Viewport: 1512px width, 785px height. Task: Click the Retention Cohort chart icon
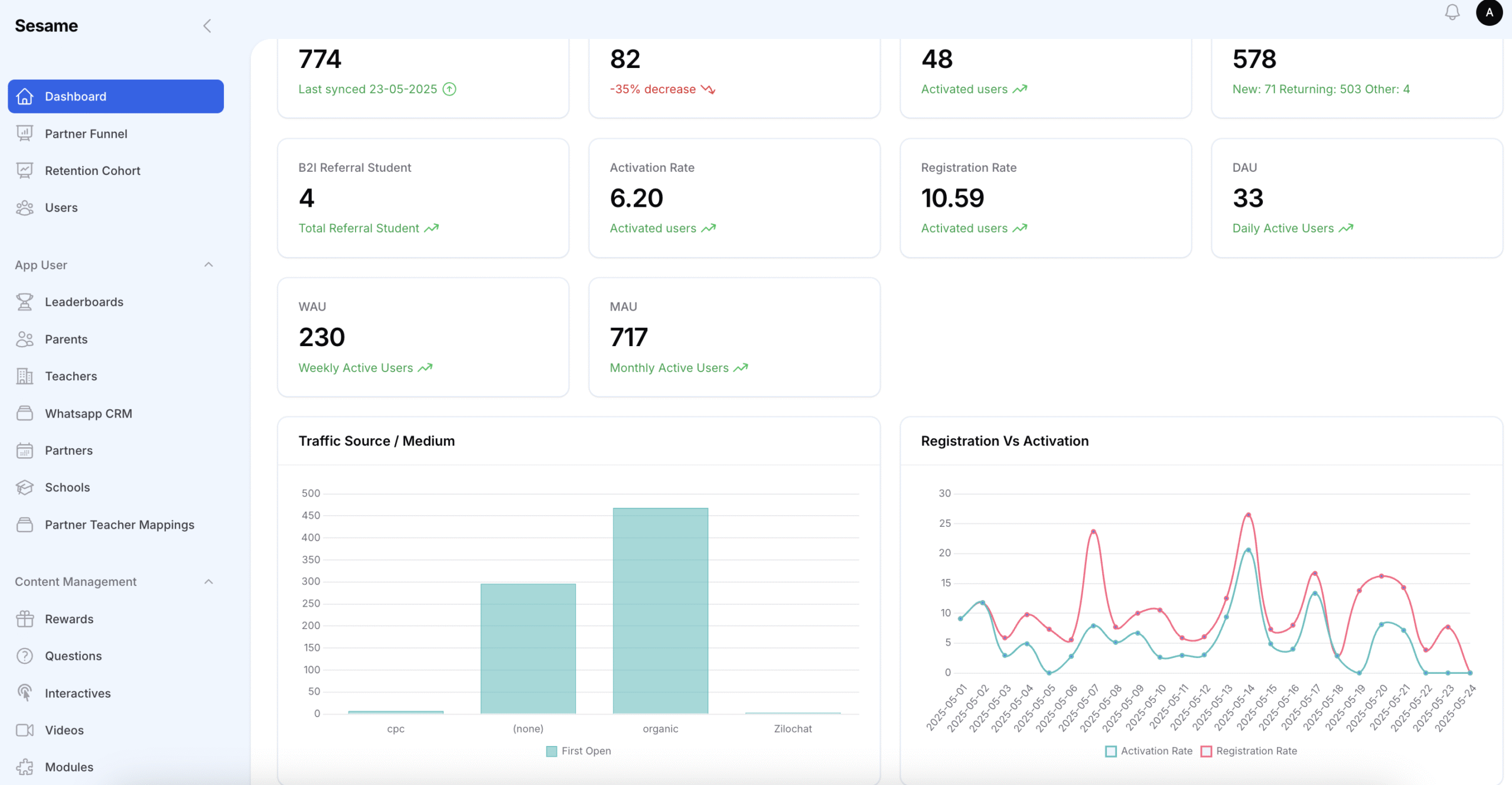pyautogui.click(x=25, y=171)
